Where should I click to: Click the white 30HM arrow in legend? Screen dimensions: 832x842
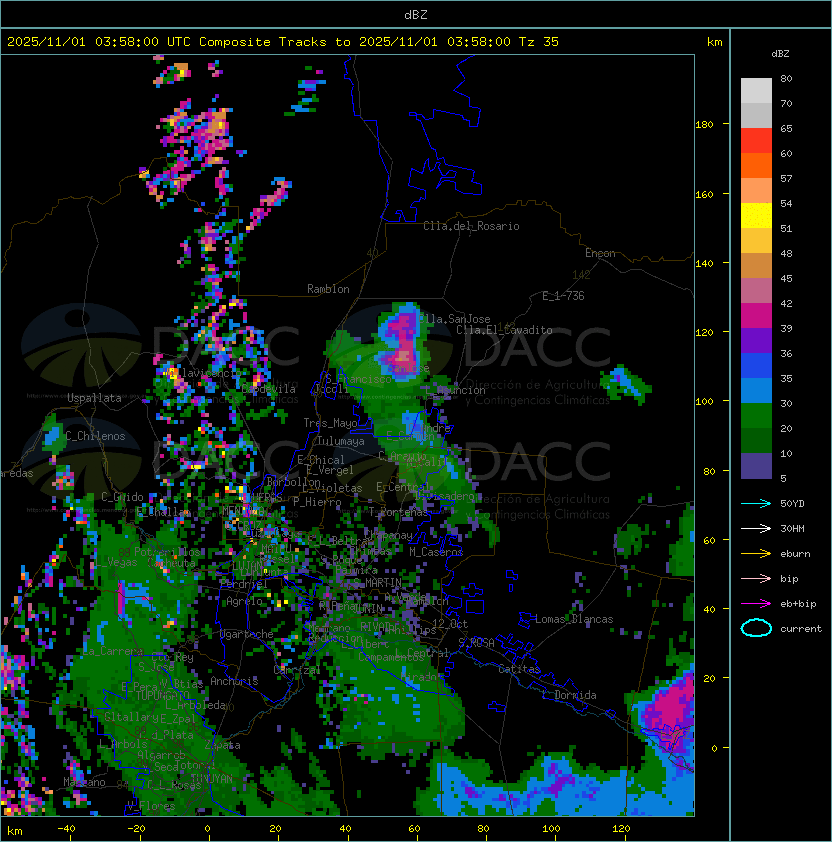[x=756, y=528]
